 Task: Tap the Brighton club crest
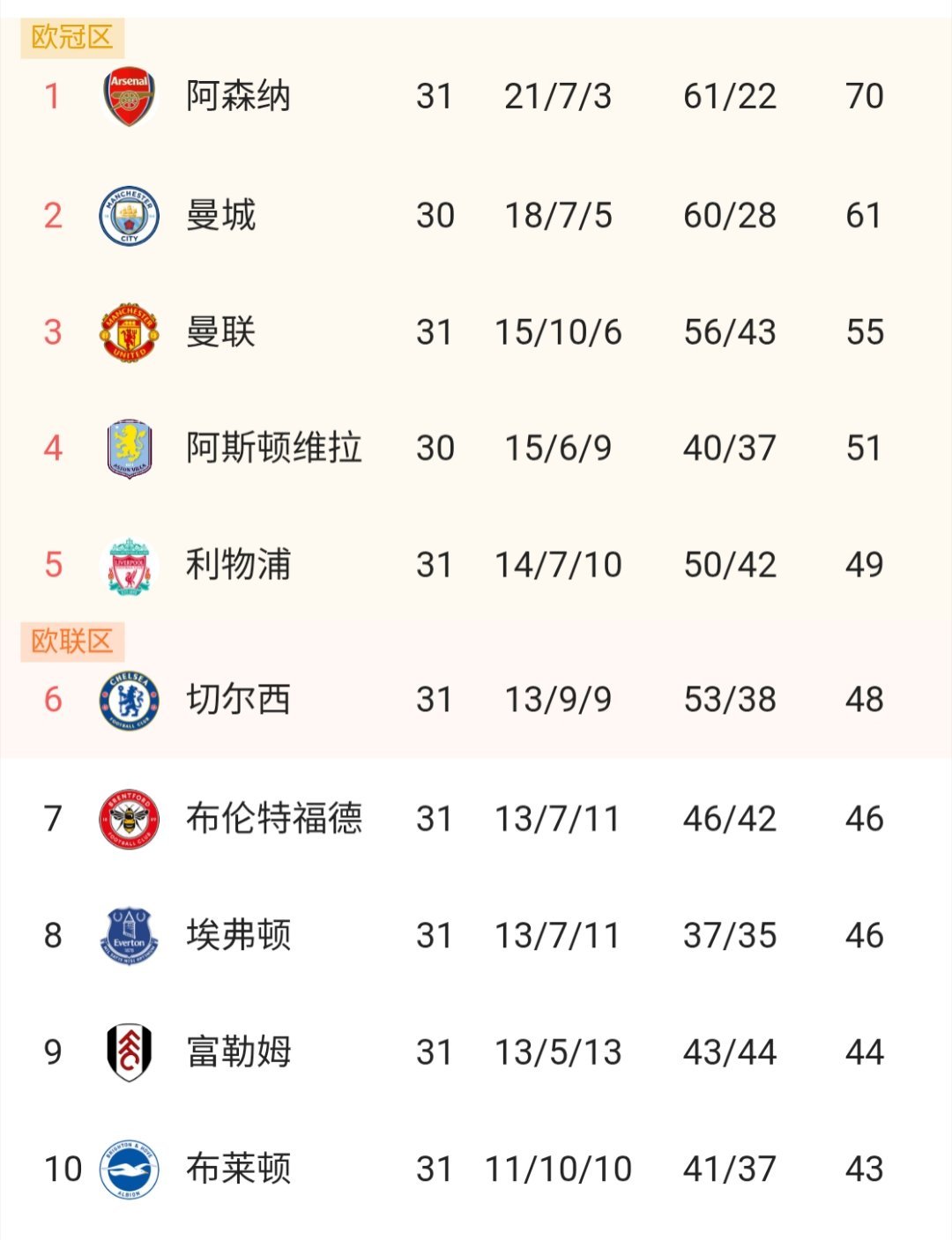pyautogui.click(x=129, y=1169)
